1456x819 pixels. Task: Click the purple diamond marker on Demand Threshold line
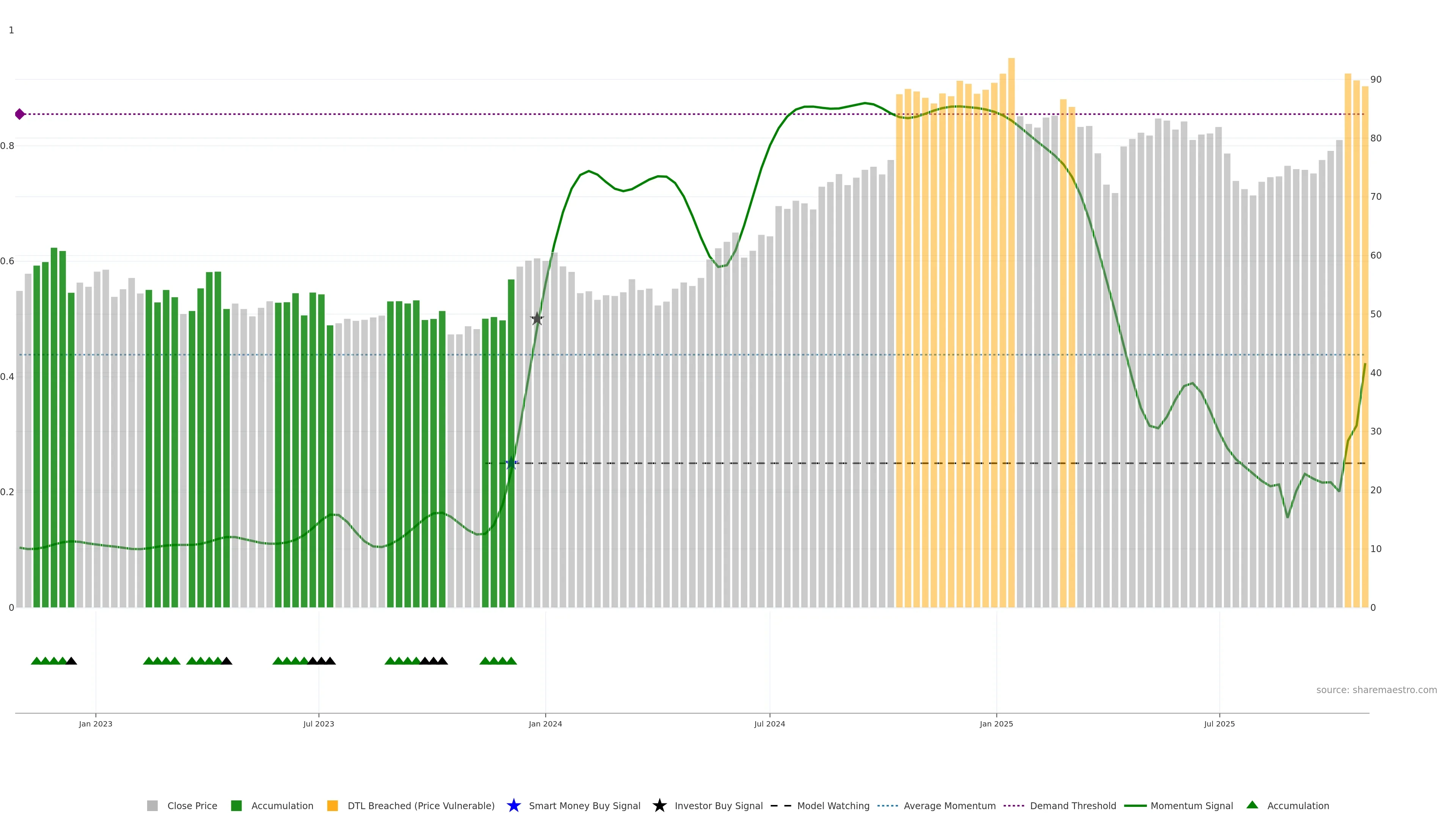pos(20,114)
